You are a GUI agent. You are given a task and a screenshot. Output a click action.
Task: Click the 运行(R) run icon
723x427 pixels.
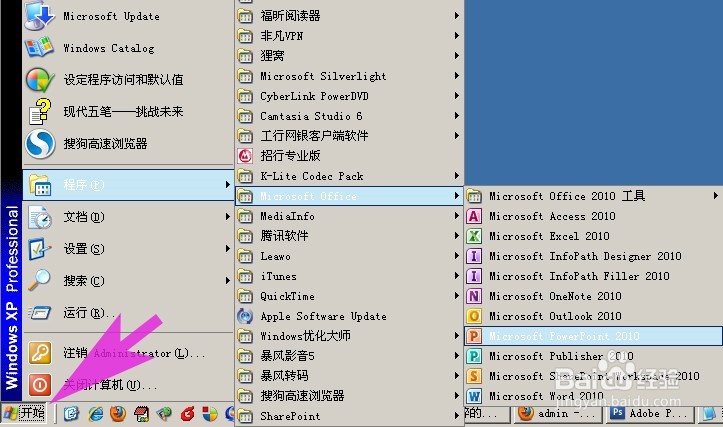pyautogui.click(x=40, y=313)
